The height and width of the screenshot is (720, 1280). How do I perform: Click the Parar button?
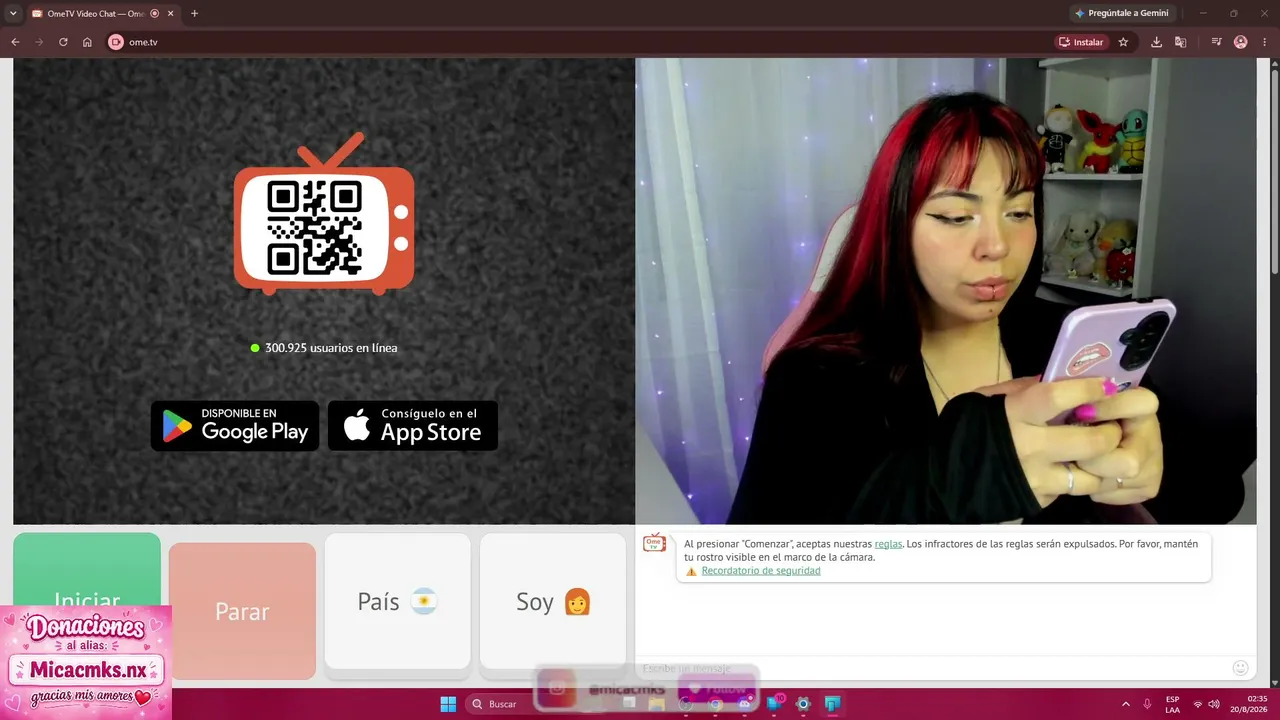[242, 611]
